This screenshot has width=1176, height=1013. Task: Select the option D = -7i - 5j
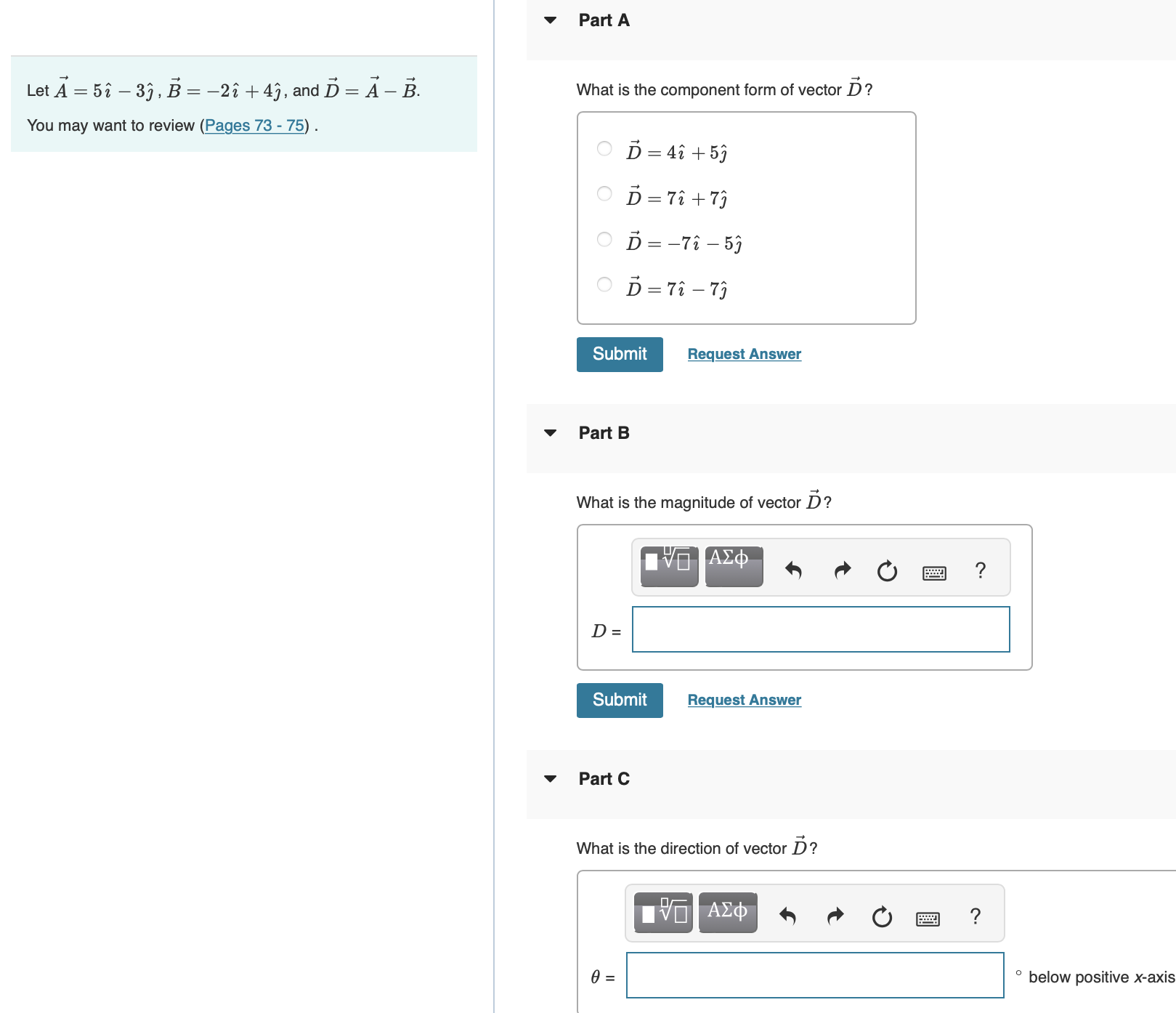[603, 240]
